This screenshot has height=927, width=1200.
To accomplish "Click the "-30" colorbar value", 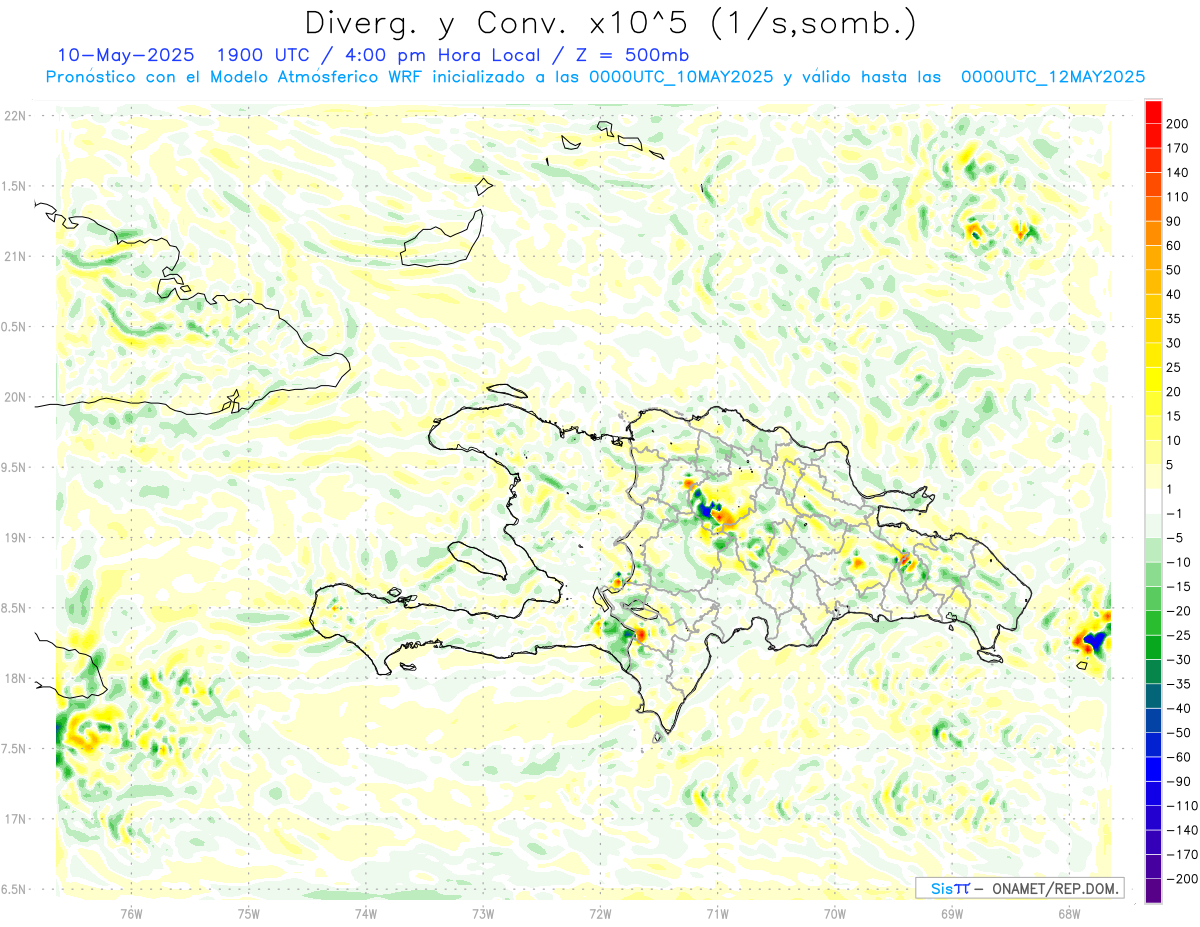I will pyautogui.click(x=1178, y=660).
